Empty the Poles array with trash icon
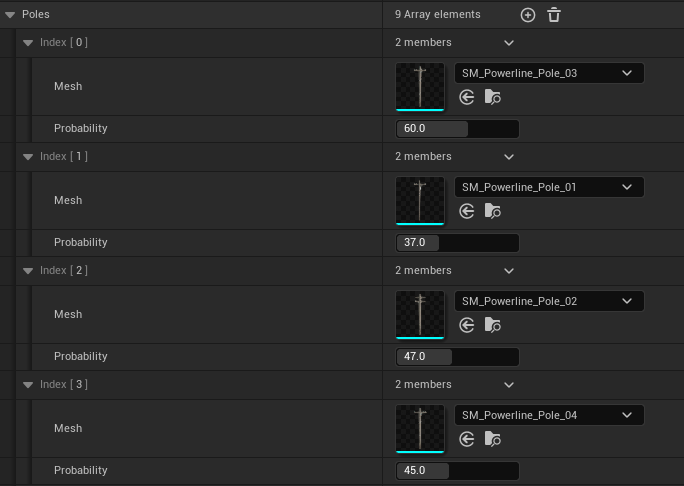The width and height of the screenshot is (684, 486). point(554,15)
